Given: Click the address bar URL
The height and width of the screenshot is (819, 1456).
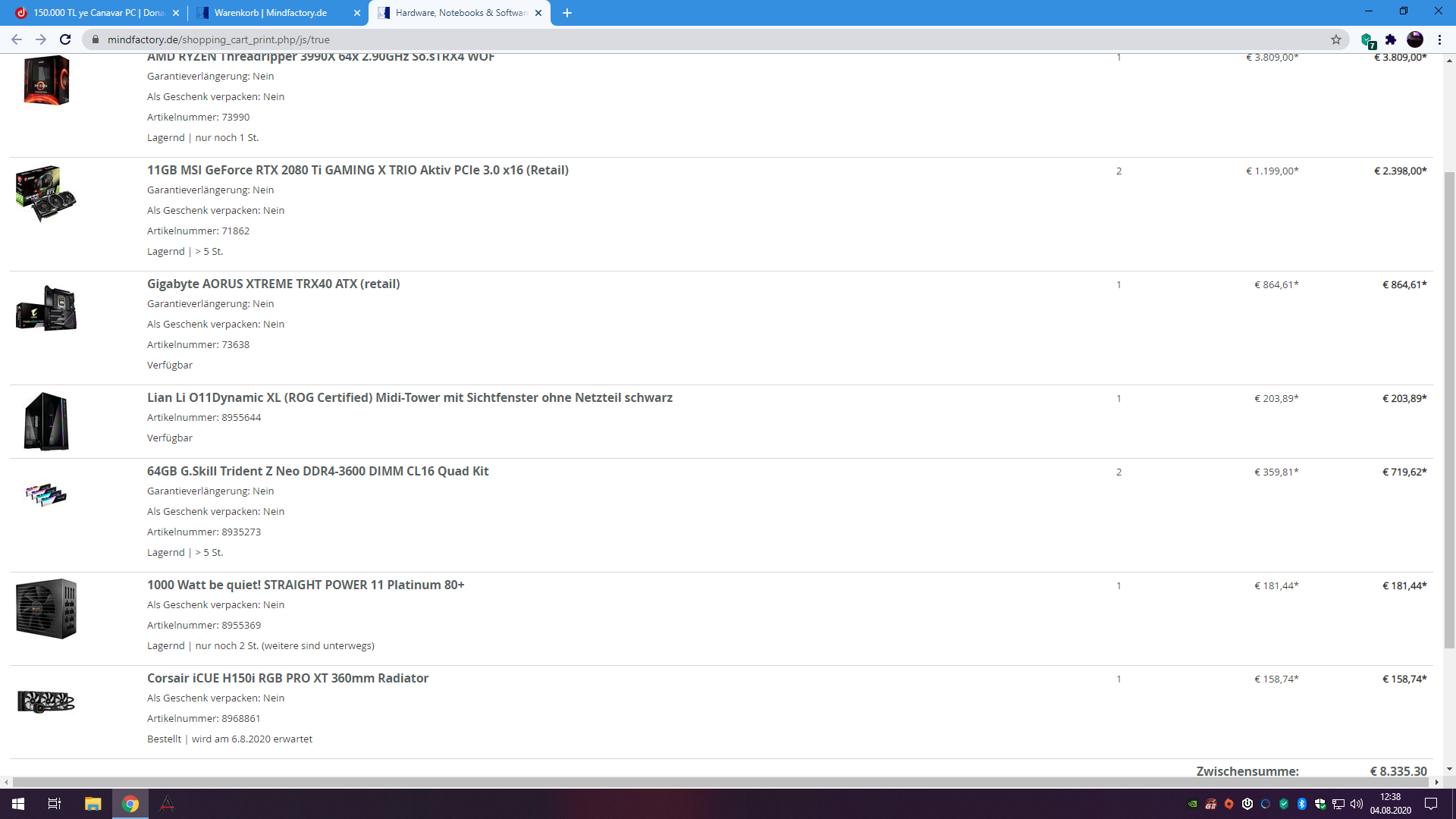Looking at the screenshot, I should (x=218, y=39).
